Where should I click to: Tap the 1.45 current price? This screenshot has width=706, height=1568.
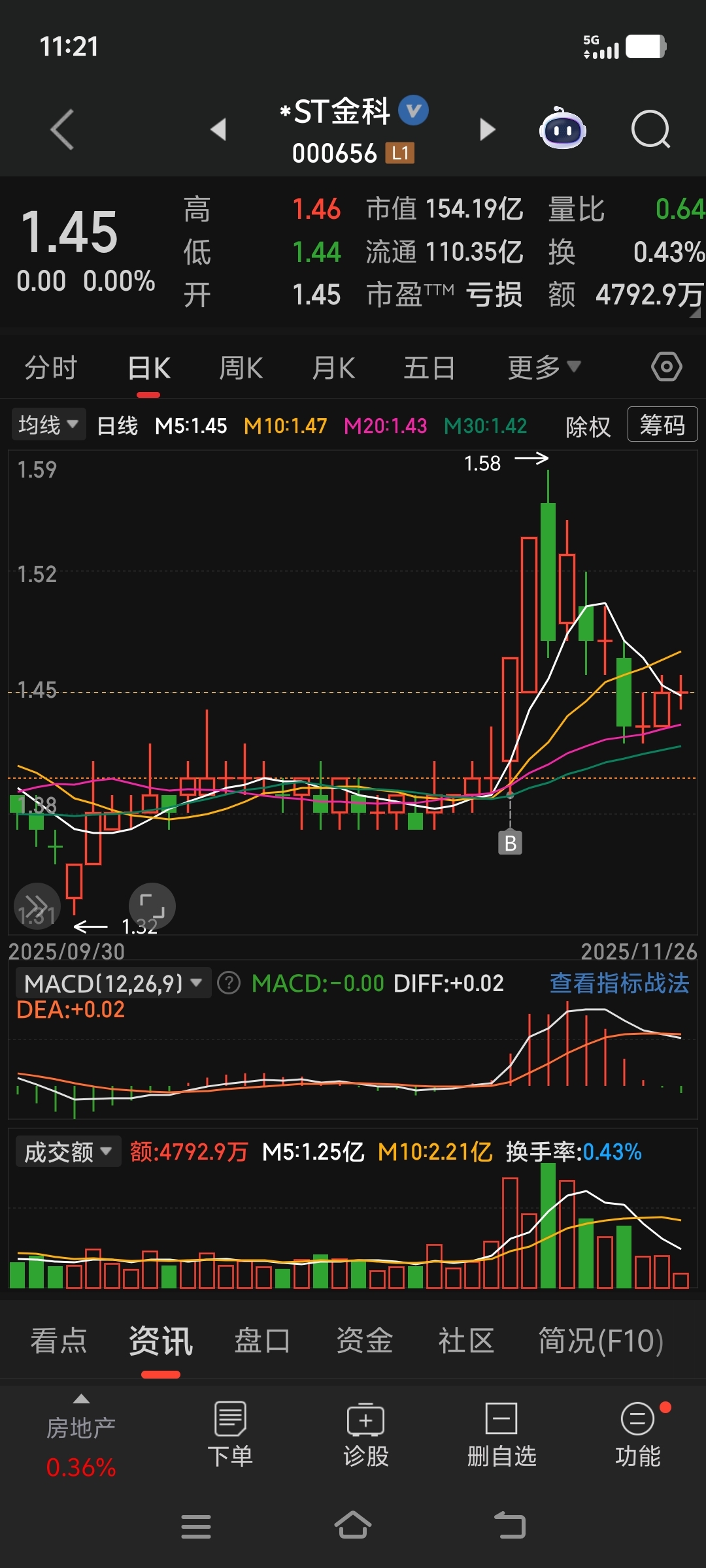[x=69, y=232]
